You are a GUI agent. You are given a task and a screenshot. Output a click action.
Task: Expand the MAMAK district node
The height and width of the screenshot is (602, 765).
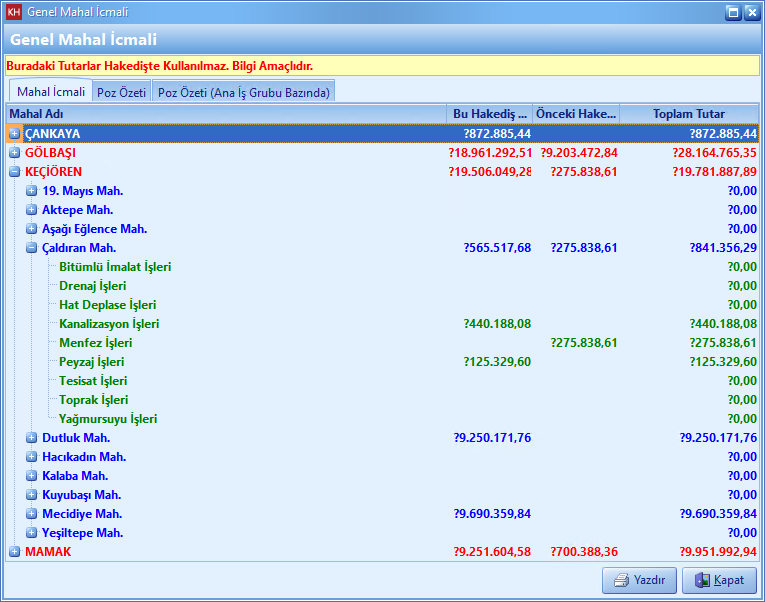[x=15, y=552]
